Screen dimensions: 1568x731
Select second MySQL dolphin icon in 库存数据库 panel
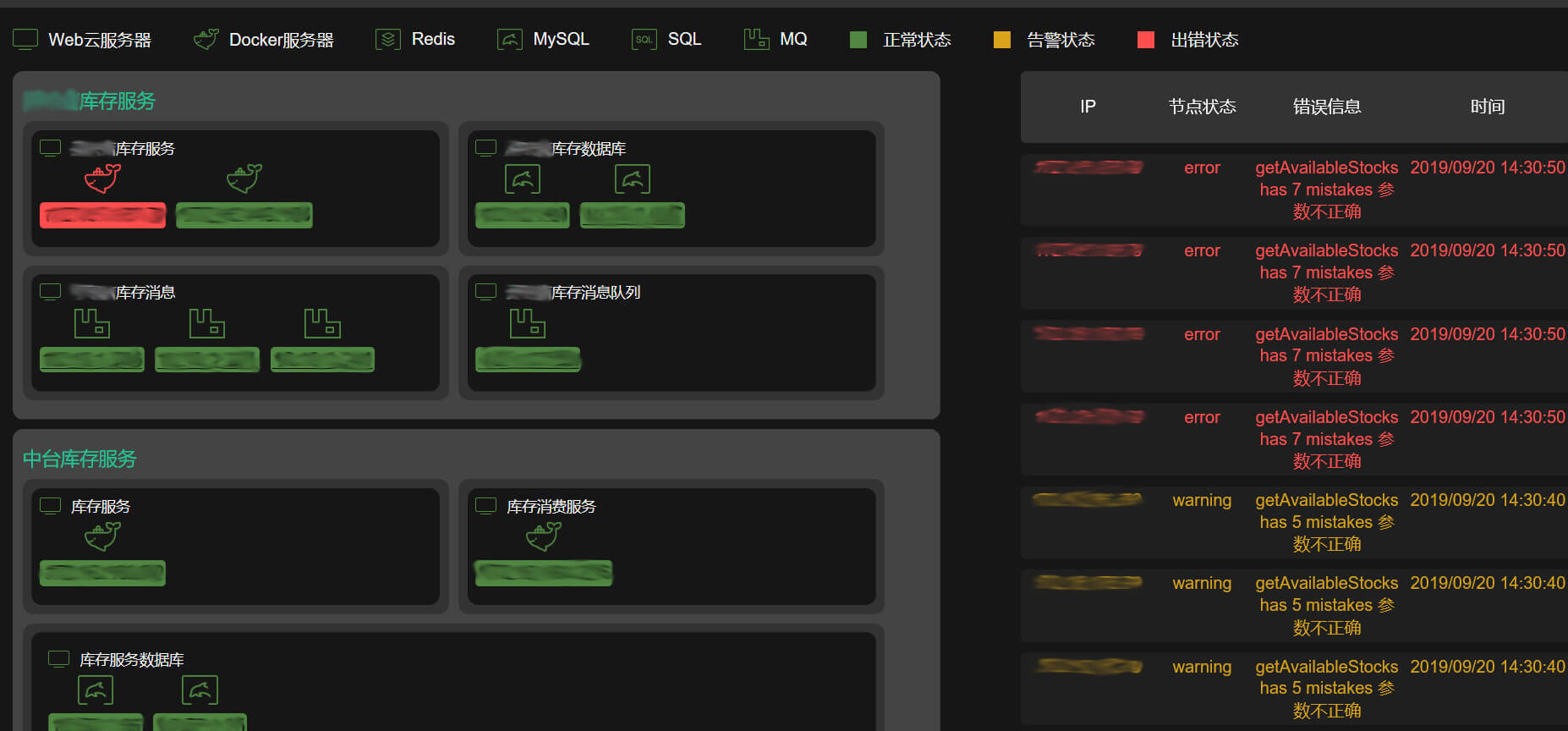point(632,179)
